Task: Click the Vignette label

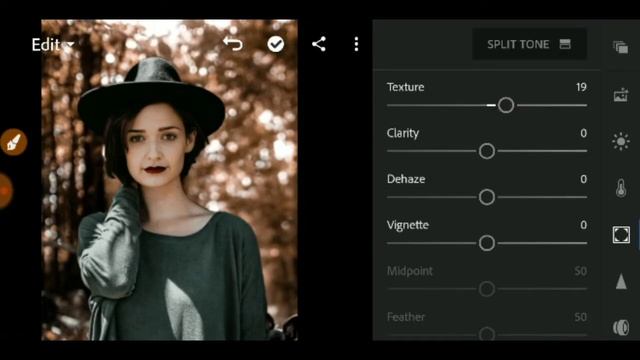Action: [408, 225]
